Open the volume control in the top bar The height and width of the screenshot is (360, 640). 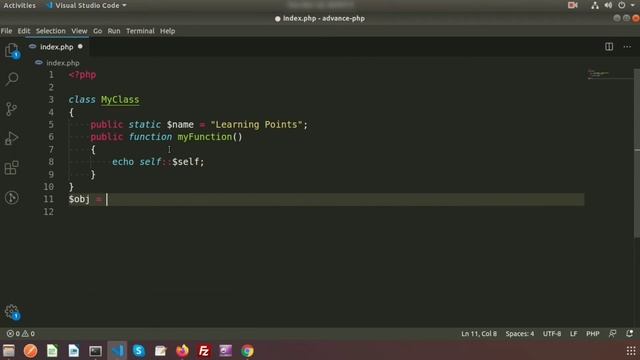608,5
